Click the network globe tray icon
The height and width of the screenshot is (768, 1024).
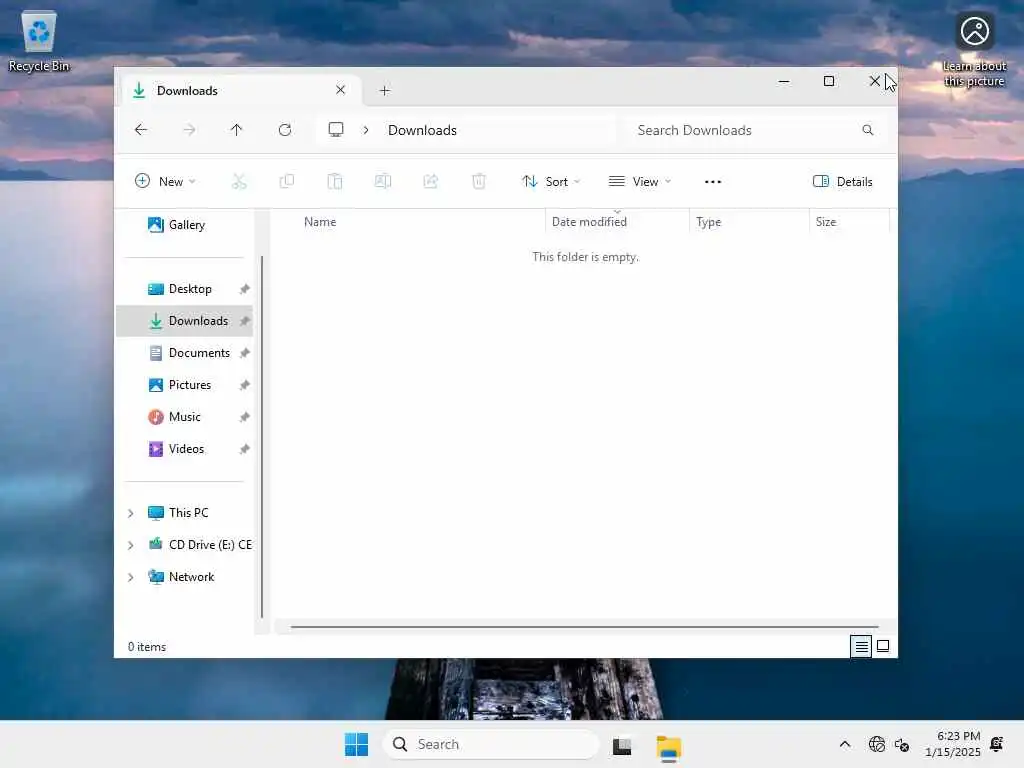click(876, 744)
